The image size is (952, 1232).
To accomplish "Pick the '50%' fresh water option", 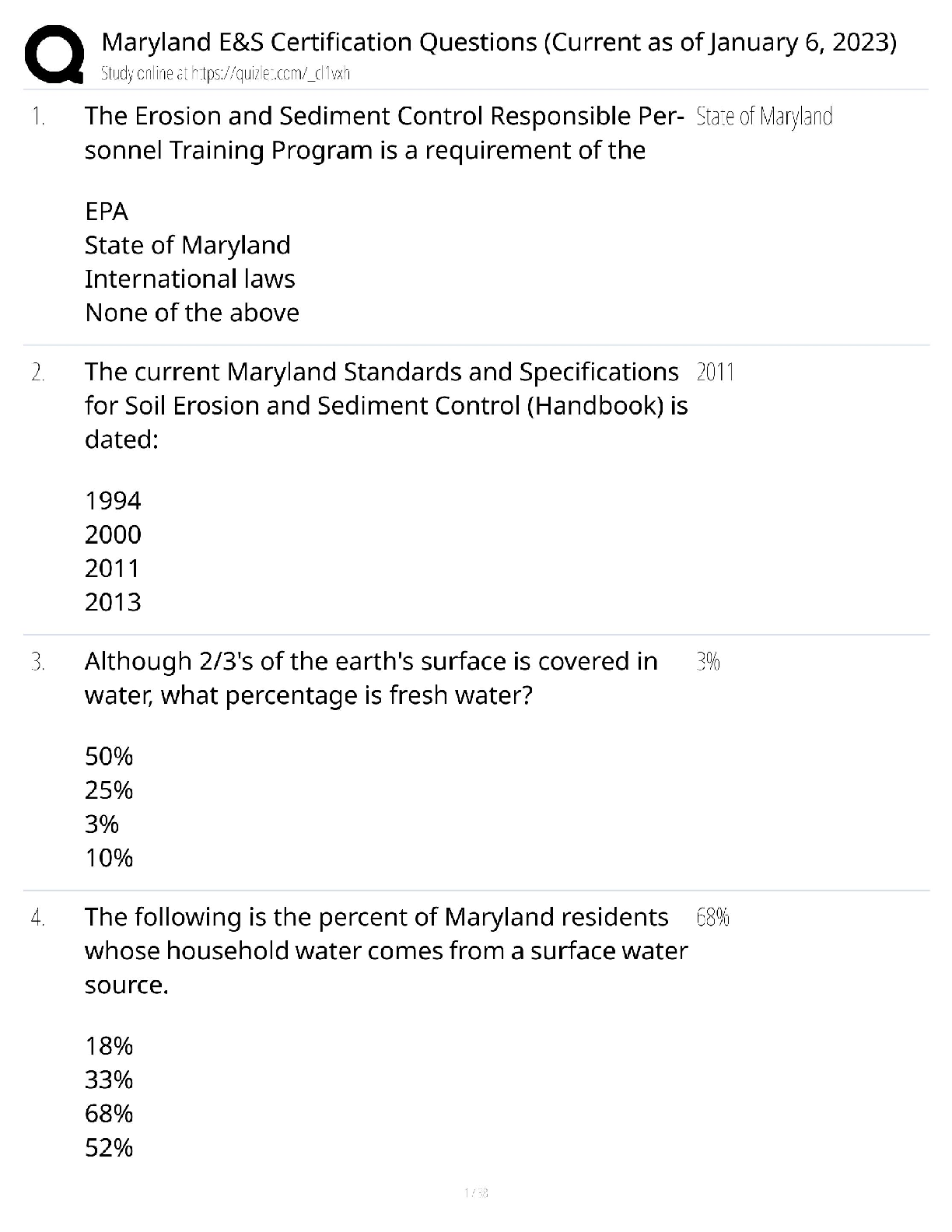I will [x=109, y=756].
